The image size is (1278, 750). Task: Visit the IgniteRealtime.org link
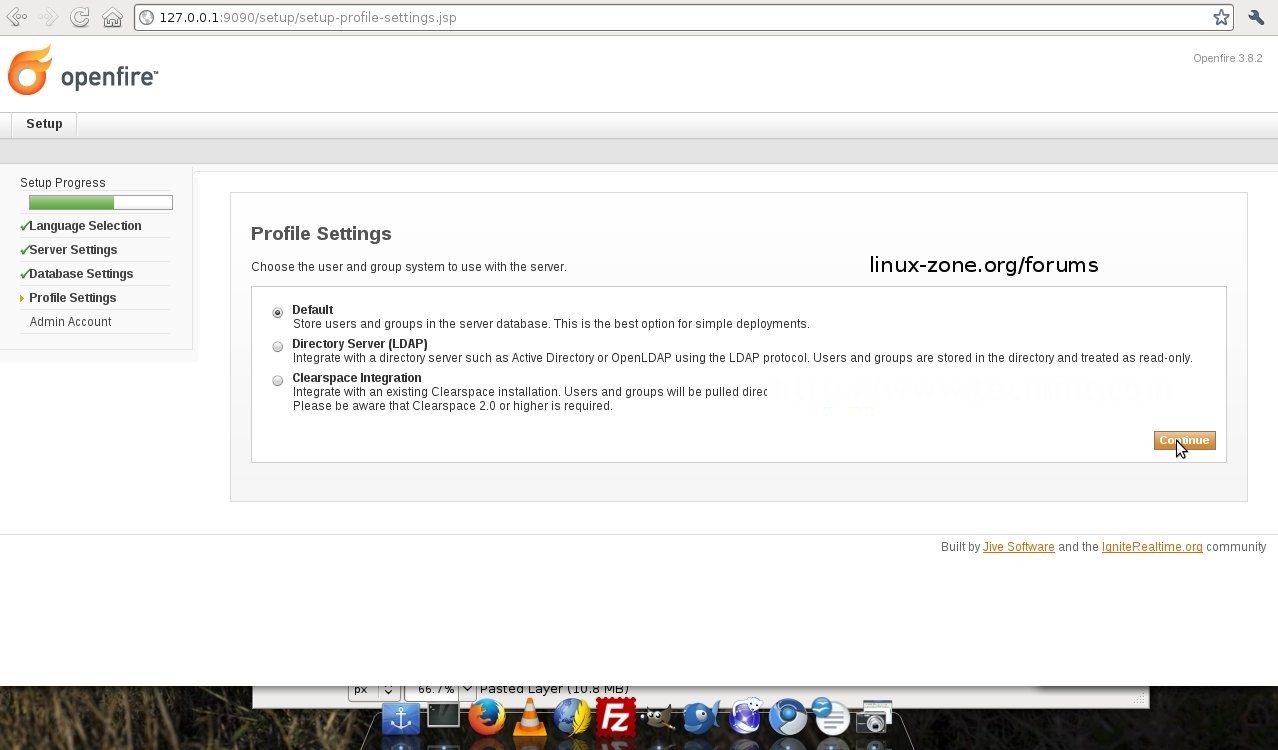1152,547
